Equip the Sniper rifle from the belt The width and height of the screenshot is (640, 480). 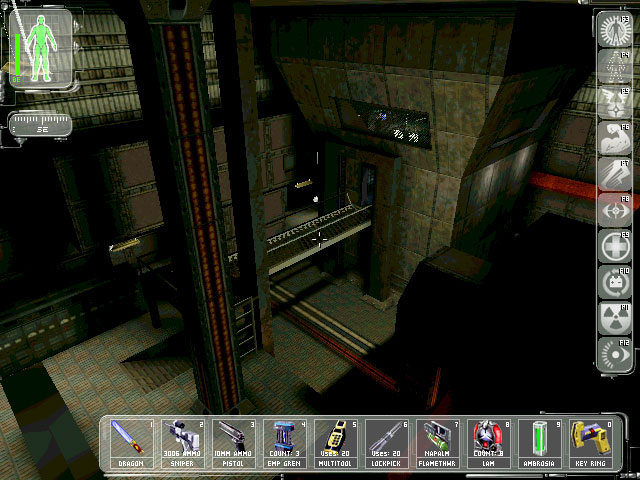click(182, 444)
